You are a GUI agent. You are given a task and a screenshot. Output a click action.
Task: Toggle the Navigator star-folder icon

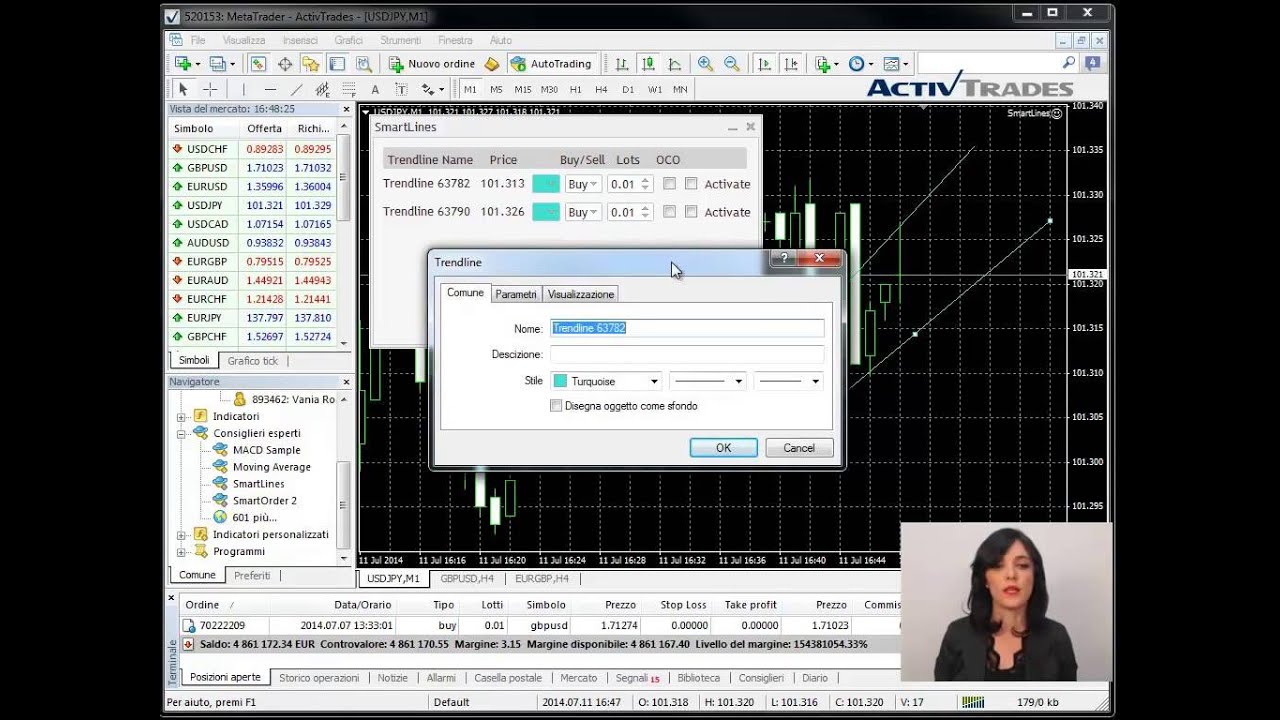tap(311, 64)
